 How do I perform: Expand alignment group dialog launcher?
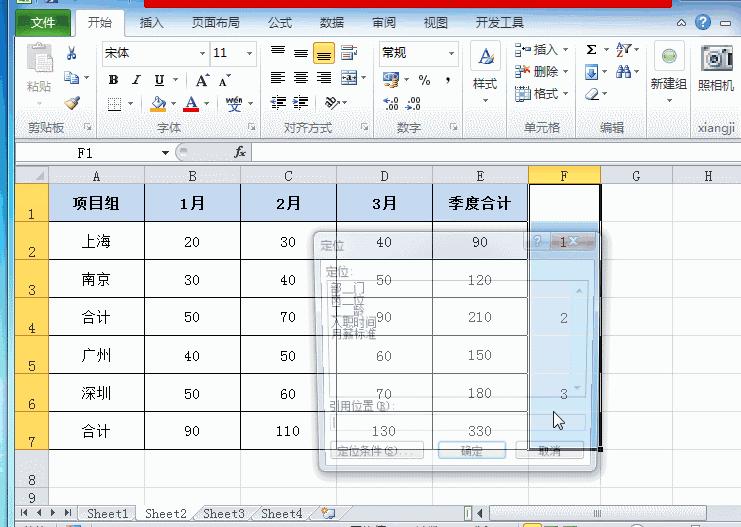[364, 127]
